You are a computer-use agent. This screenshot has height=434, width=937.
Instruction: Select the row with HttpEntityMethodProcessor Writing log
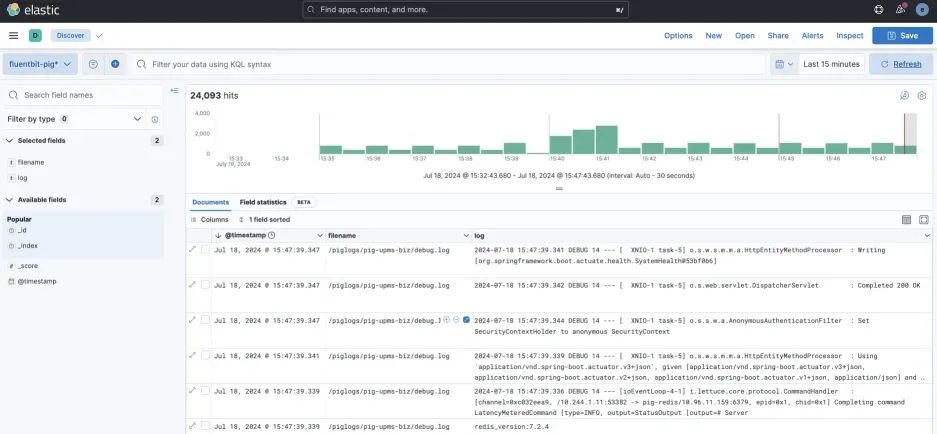[x=205, y=249]
